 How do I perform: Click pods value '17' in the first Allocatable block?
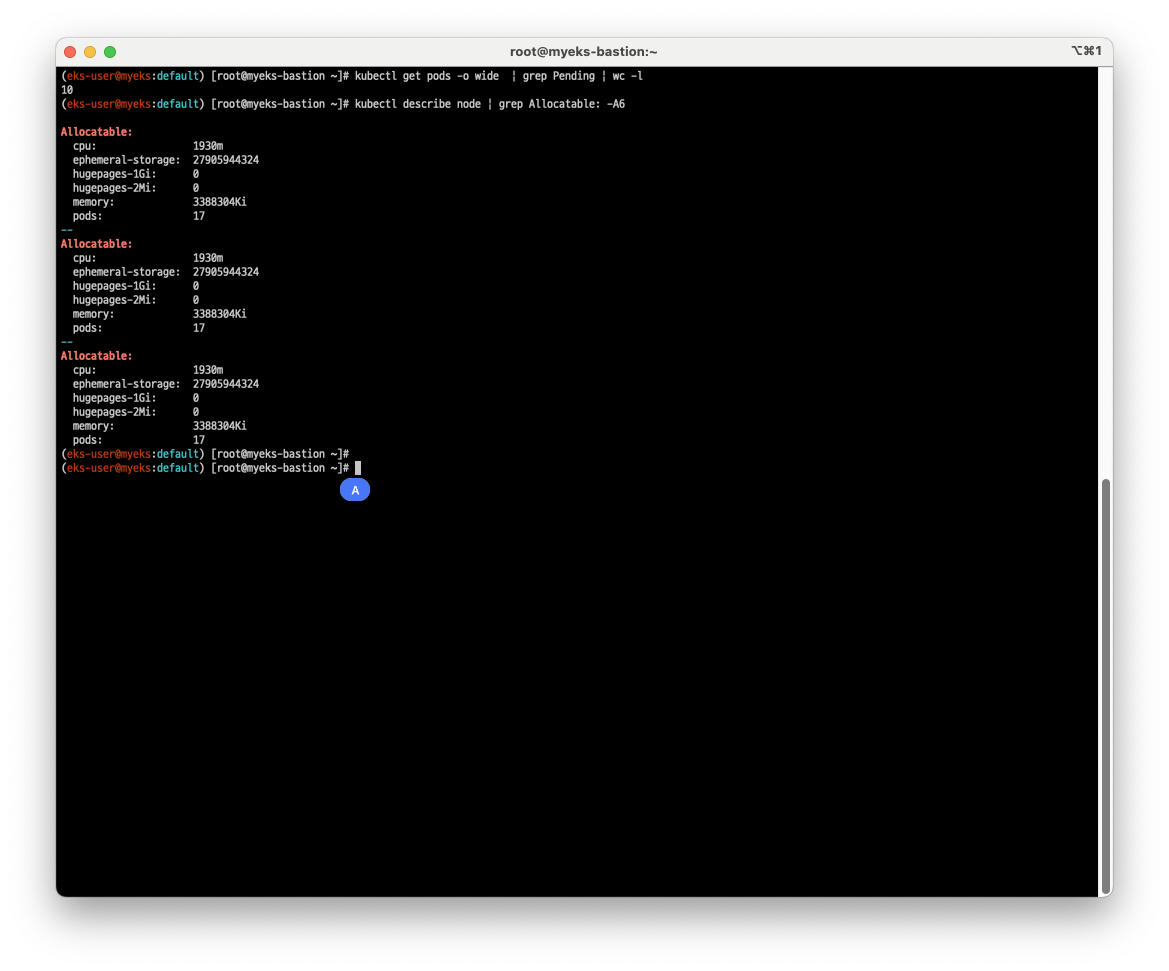pyautogui.click(x=199, y=216)
